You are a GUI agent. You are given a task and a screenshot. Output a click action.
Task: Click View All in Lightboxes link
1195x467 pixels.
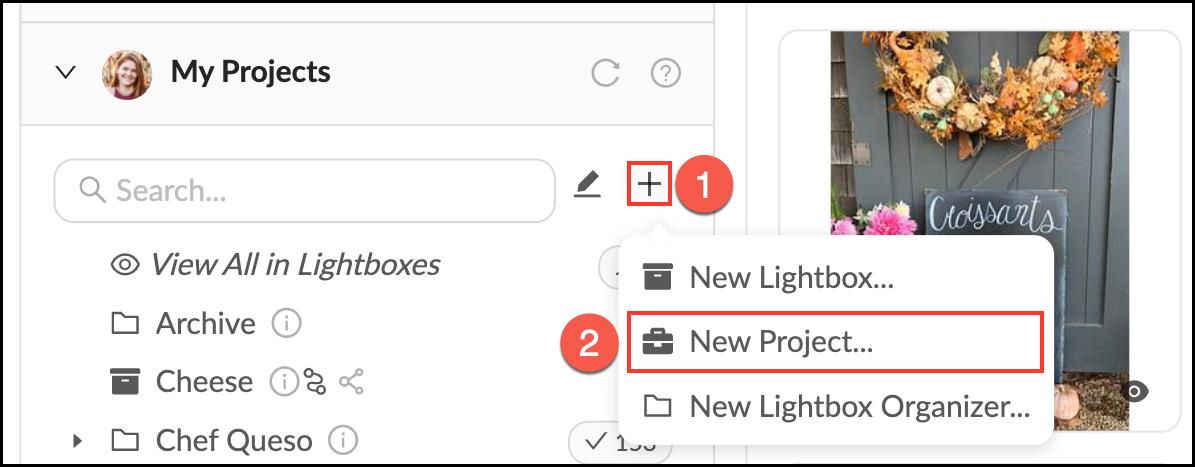295,265
